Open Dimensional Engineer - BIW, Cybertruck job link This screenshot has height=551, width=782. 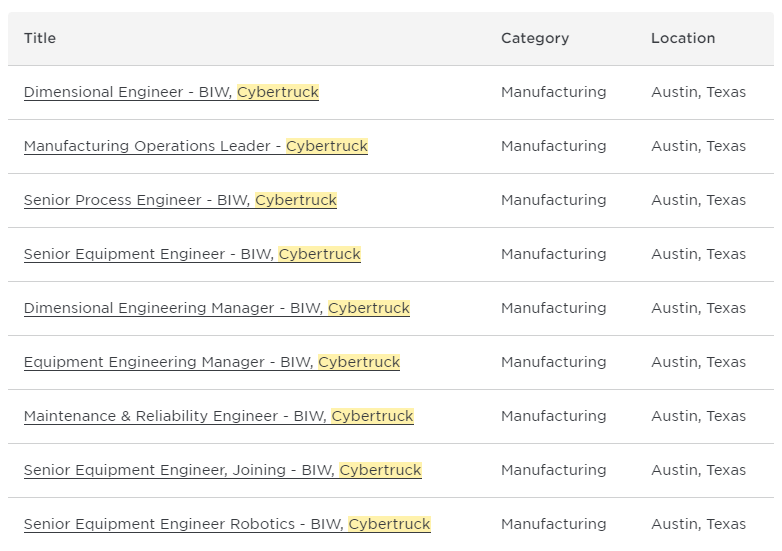point(171,92)
